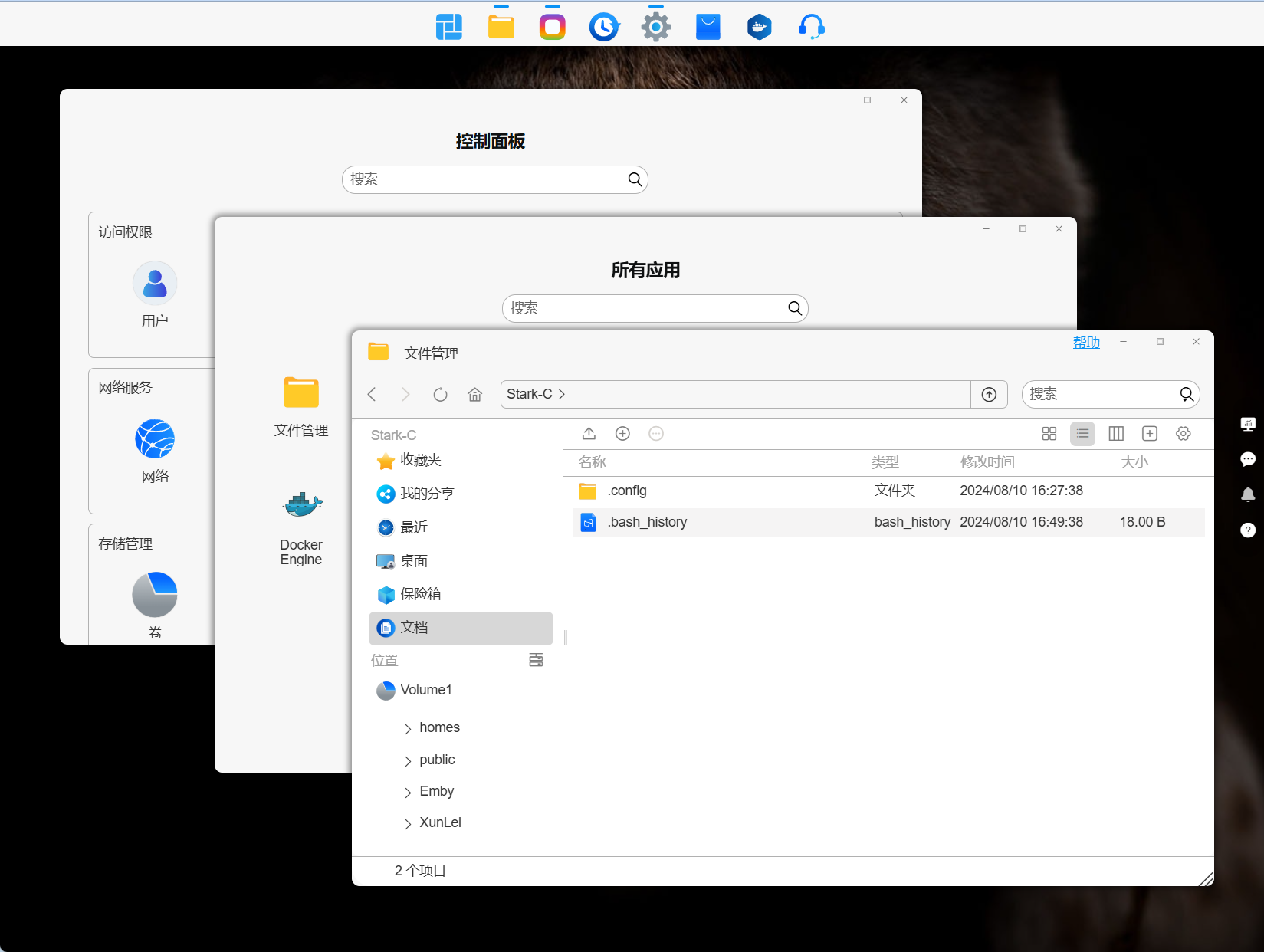The image size is (1264, 952).
Task: Open the gear settings icon in the top dock
Action: click(656, 27)
